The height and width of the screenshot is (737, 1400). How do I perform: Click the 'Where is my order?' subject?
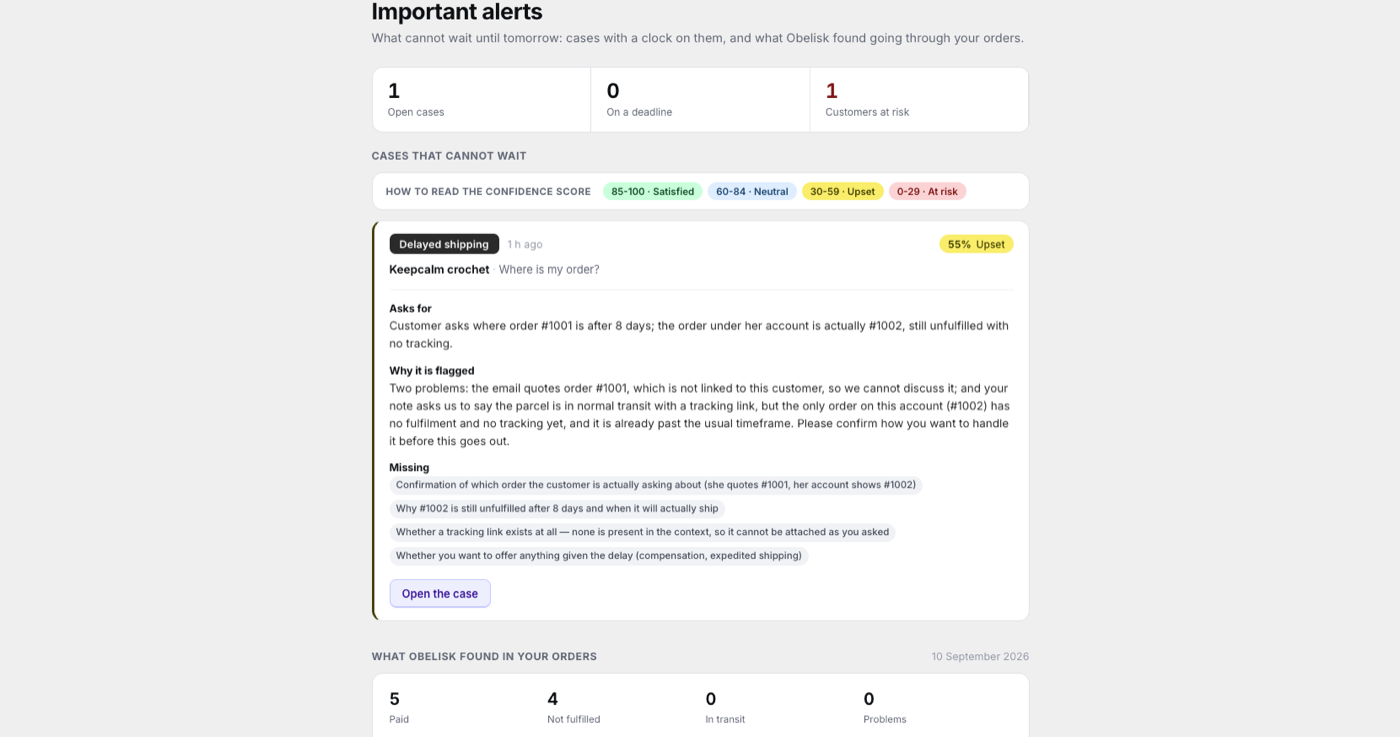(549, 269)
